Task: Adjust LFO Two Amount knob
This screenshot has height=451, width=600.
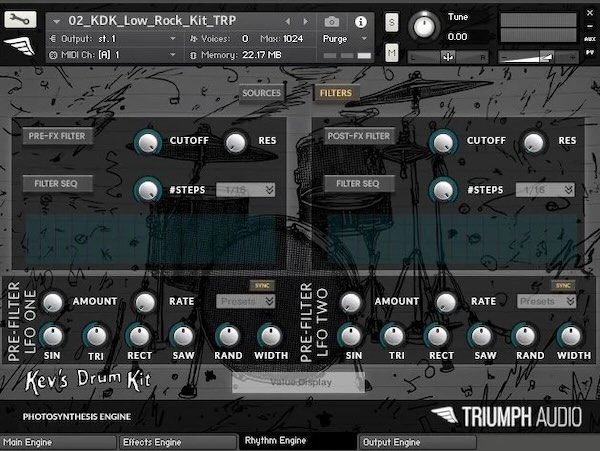Action: click(x=351, y=302)
